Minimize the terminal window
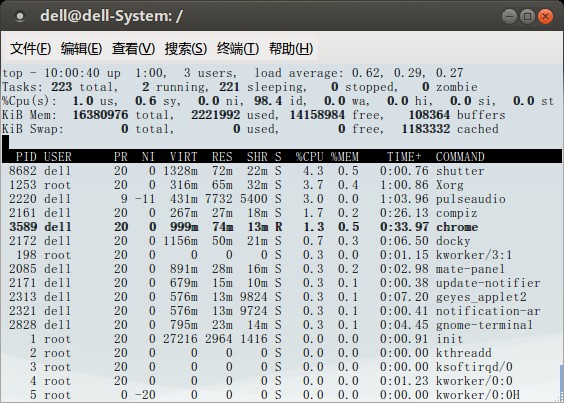564x403 pixels. (x=509, y=17)
